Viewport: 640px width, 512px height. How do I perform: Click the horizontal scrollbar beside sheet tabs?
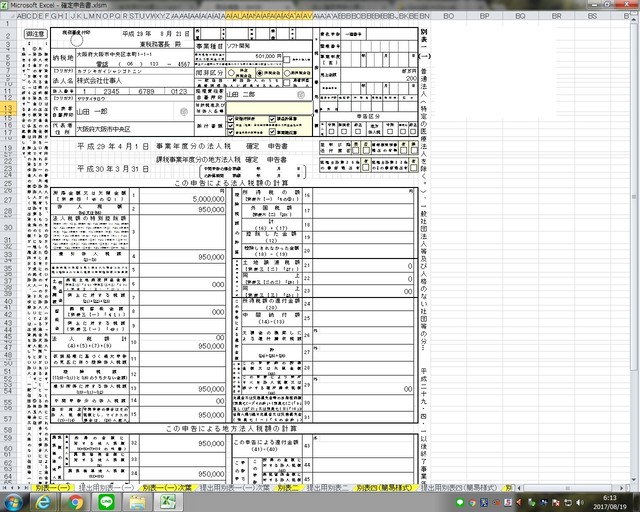click(x=572, y=488)
